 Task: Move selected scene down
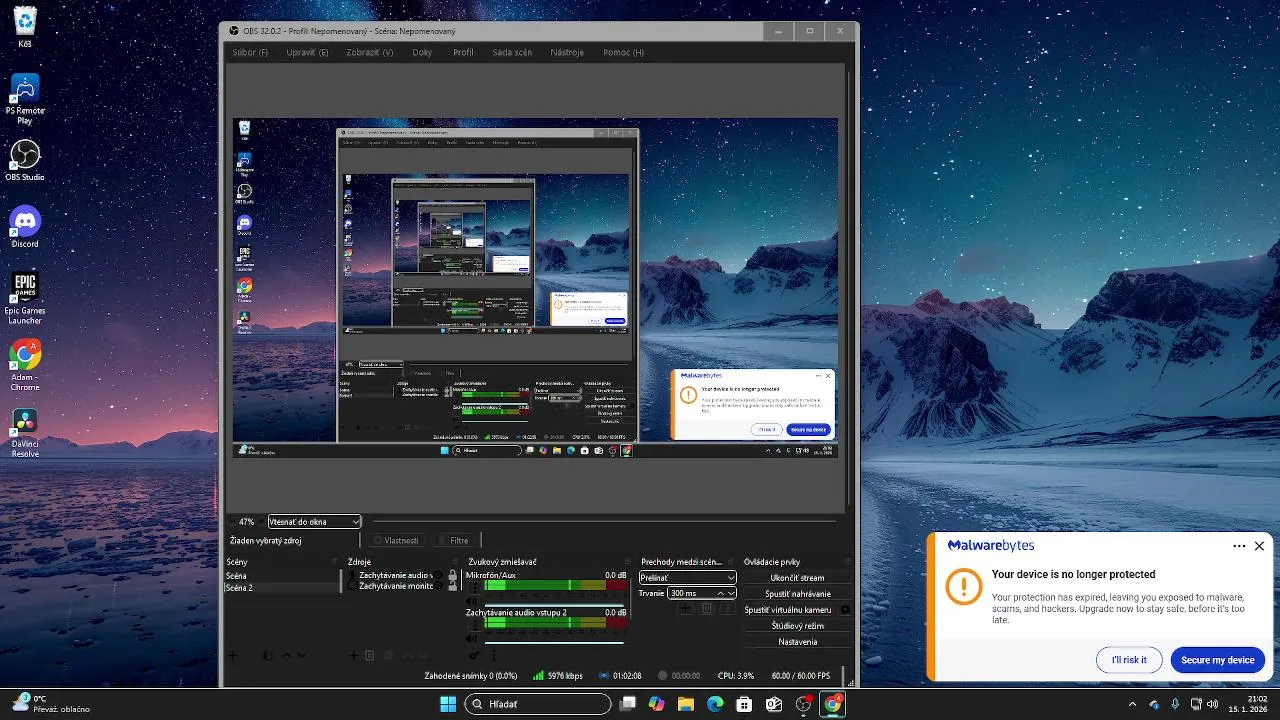(x=301, y=655)
